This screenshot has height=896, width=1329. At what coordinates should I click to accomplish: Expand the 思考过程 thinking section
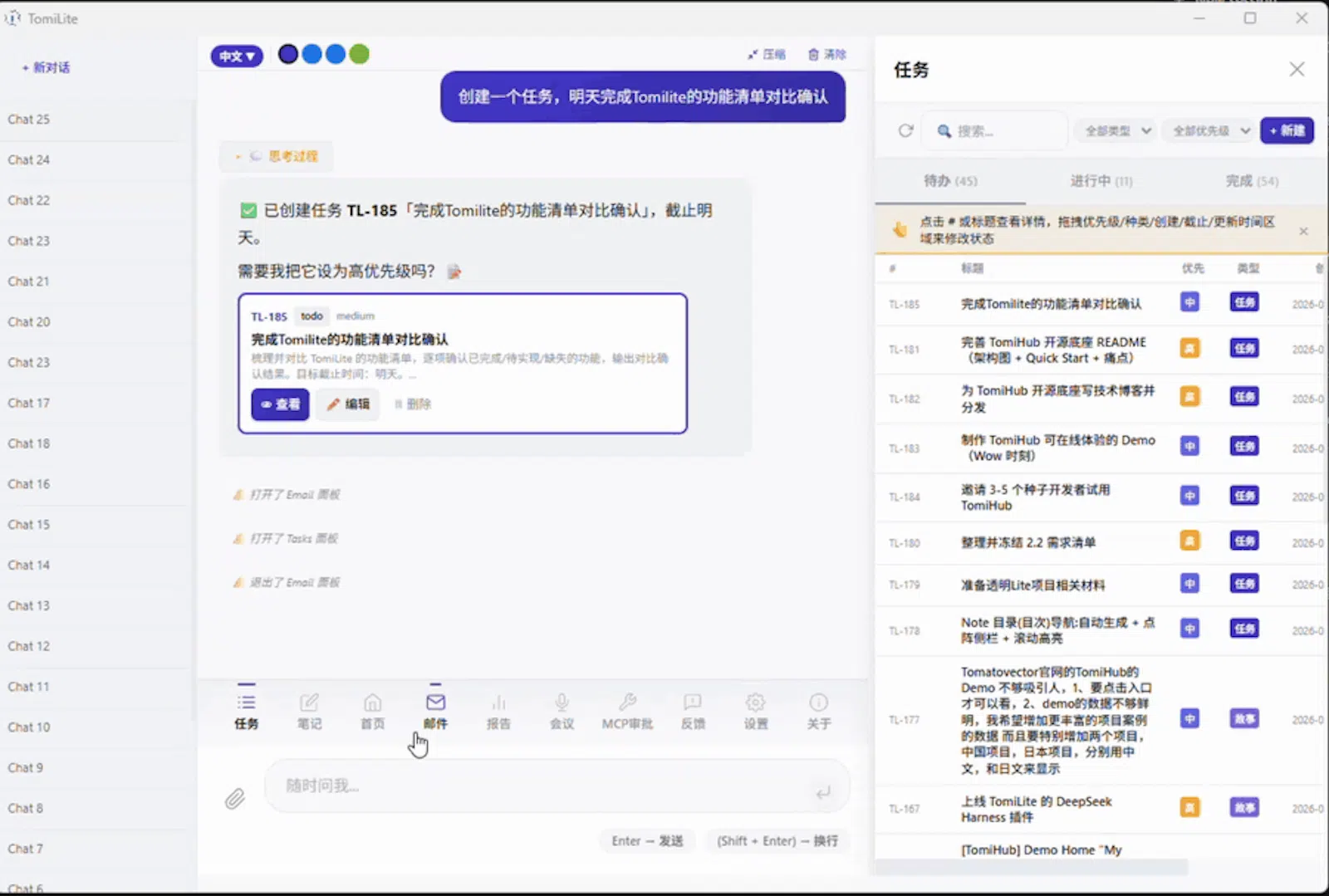277,156
